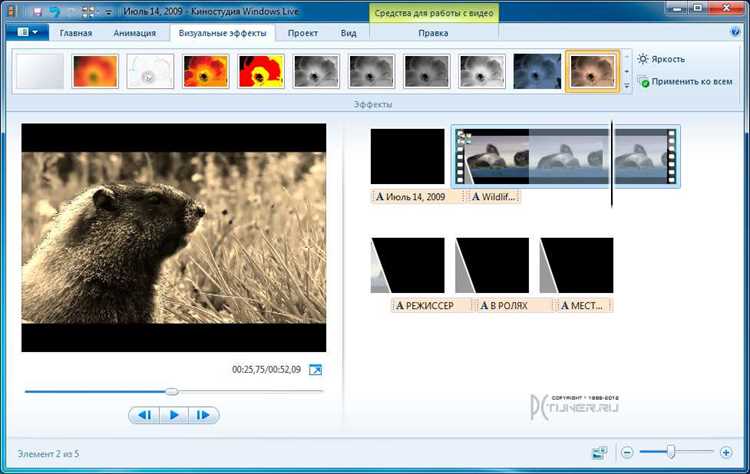Screen dimensions: 750x474
Task: Expand the effects gallery more arrow
Action: click(x=627, y=87)
